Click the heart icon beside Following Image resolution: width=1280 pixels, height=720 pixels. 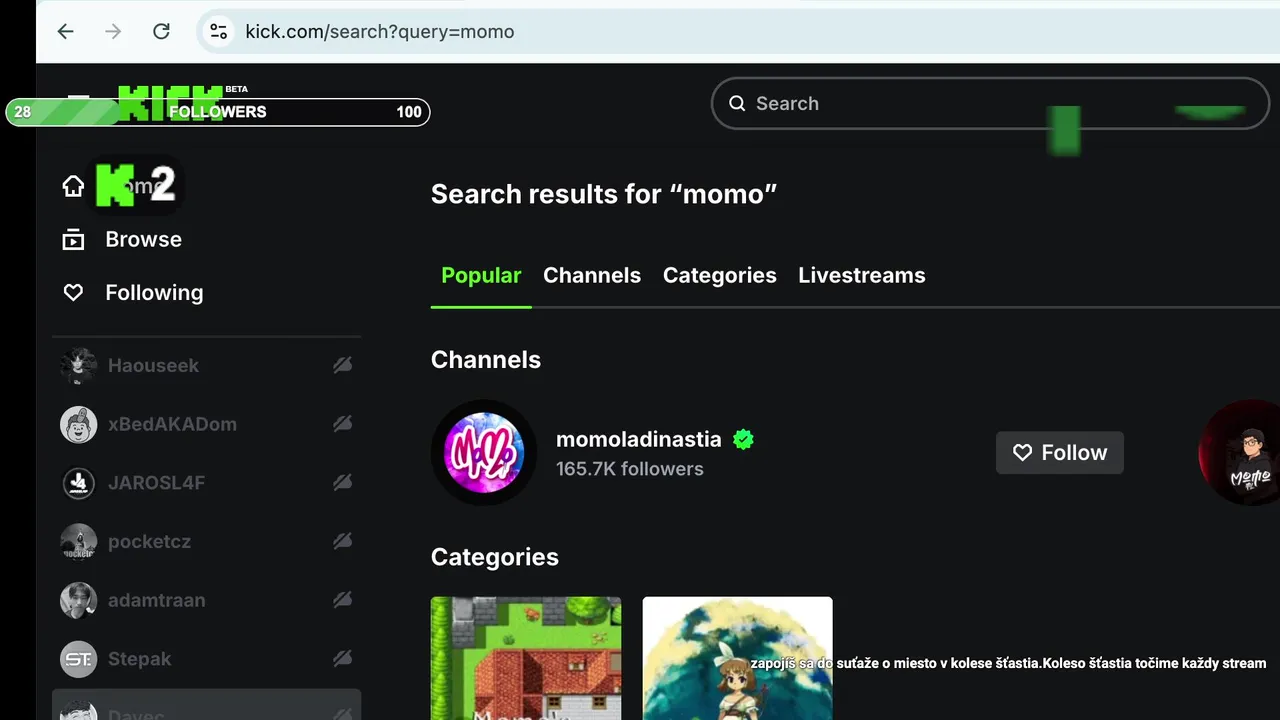73,292
